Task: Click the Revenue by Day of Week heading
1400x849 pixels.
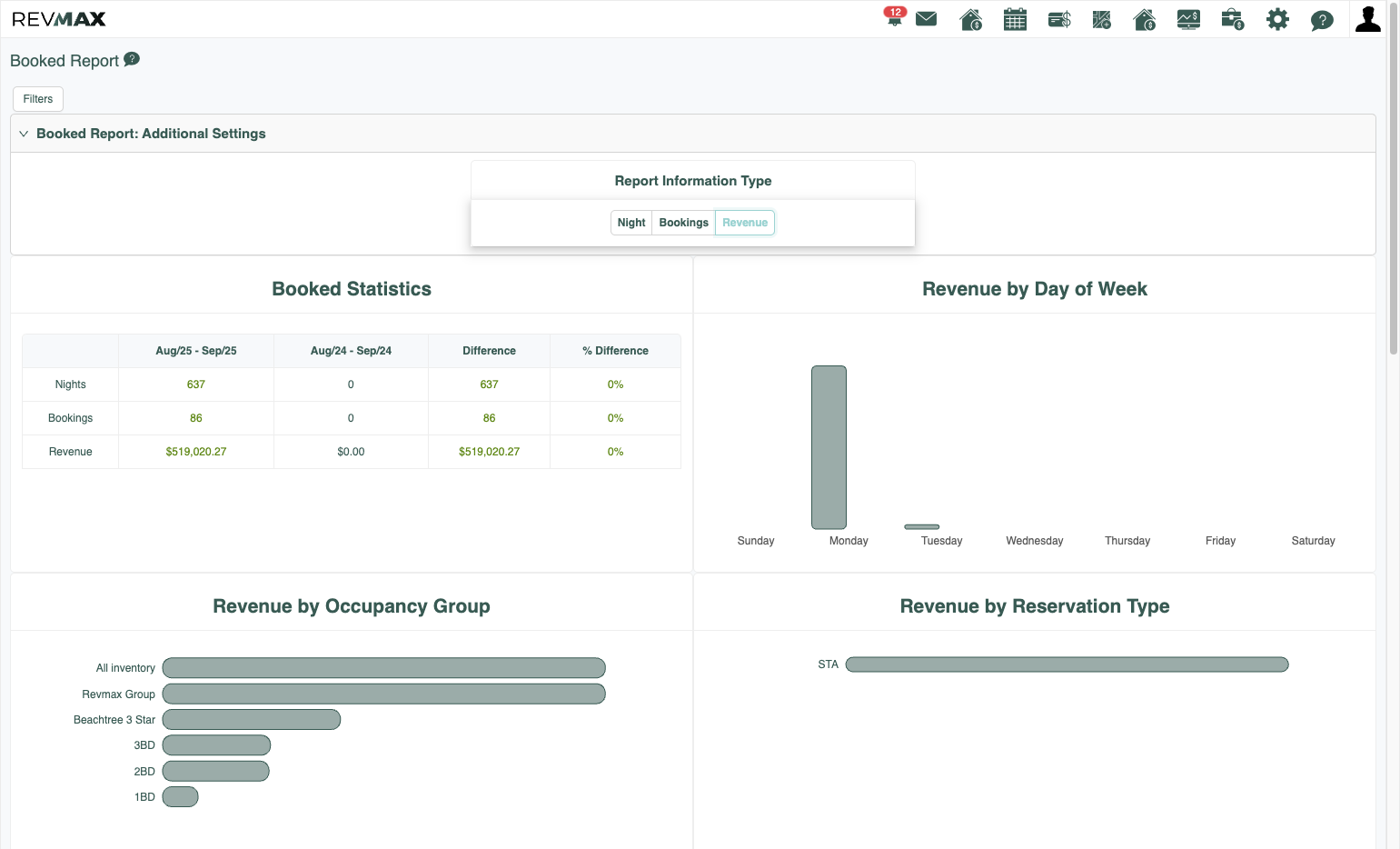Action: coord(1035,289)
